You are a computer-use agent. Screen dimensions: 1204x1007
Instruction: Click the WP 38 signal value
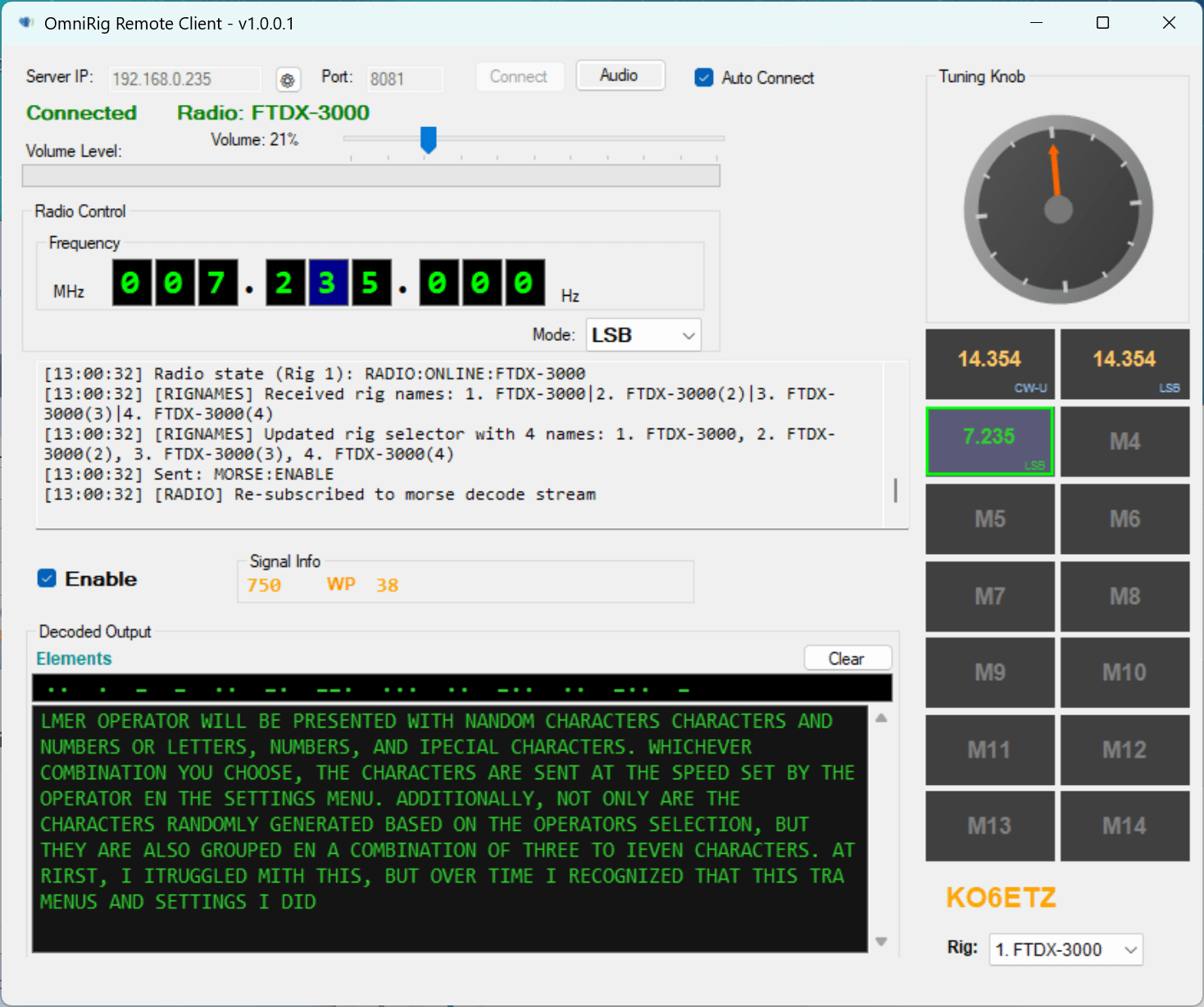(362, 585)
